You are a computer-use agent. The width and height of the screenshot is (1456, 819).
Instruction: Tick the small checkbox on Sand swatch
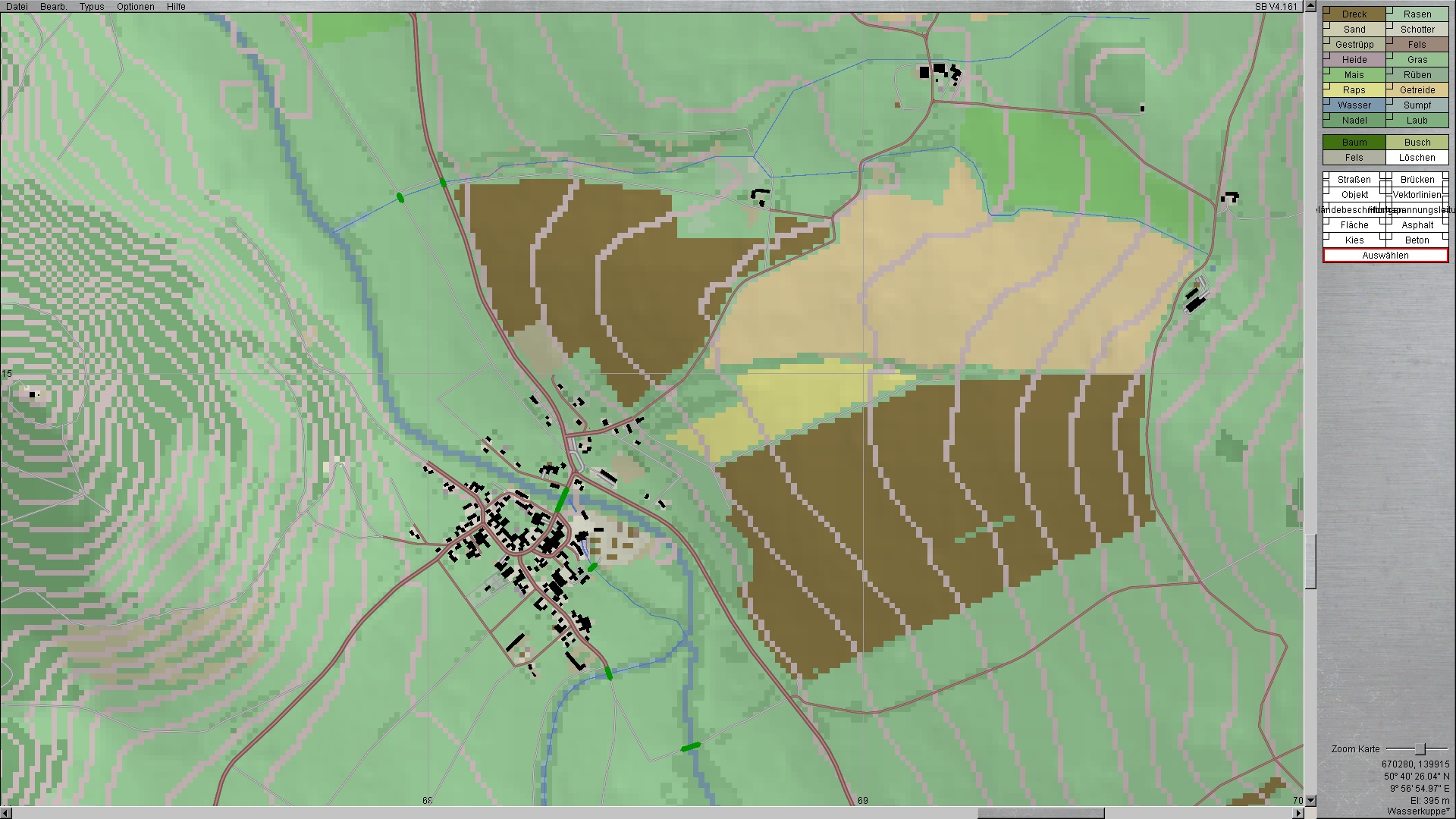[1327, 25]
